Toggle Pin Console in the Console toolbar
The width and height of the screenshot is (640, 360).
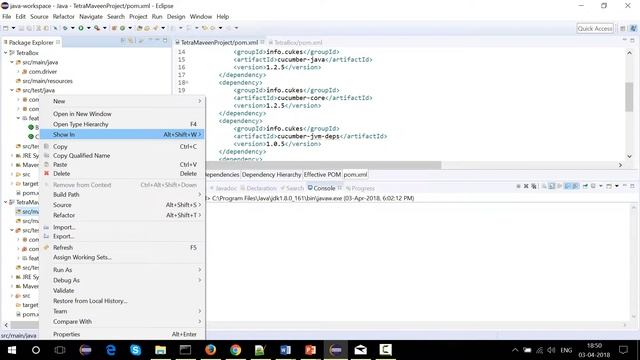[585, 186]
